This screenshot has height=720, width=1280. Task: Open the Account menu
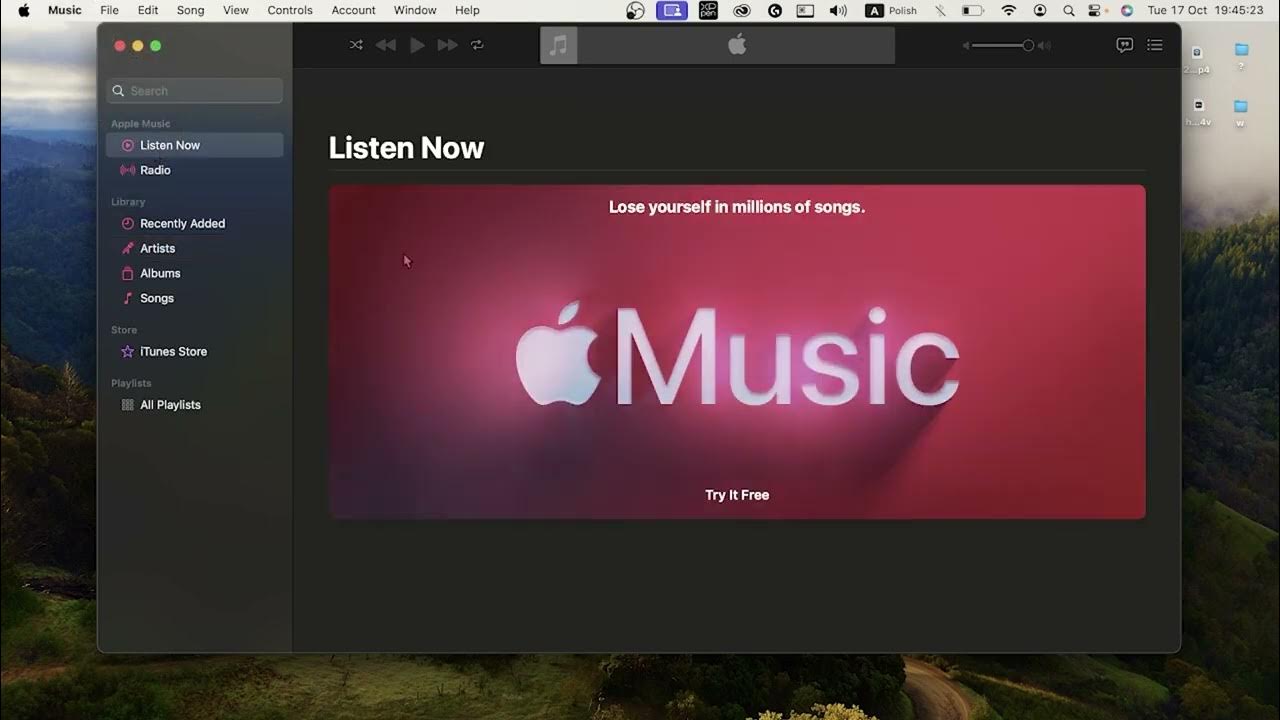353,10
